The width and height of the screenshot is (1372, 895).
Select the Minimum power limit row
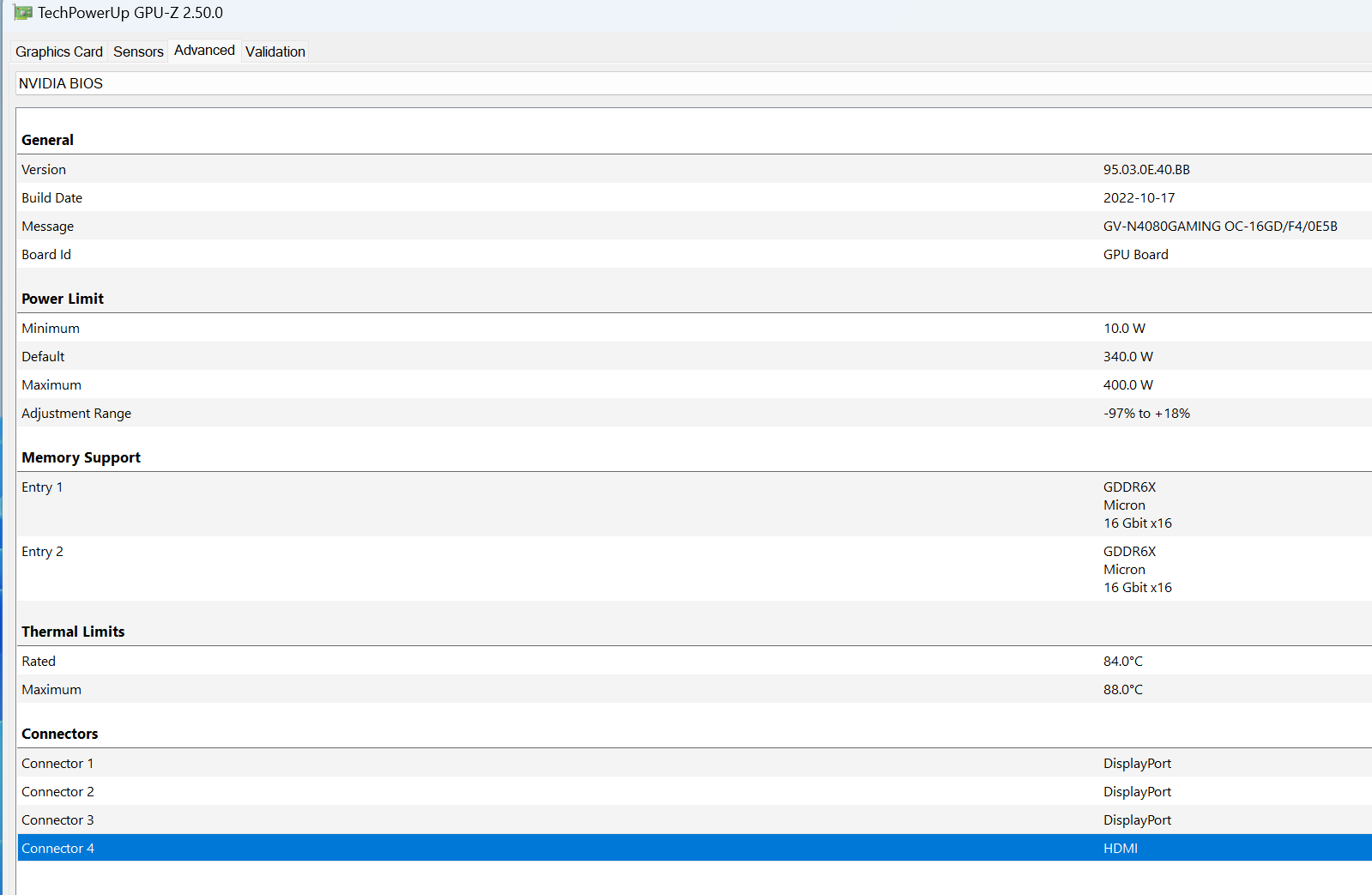(694, 329)
